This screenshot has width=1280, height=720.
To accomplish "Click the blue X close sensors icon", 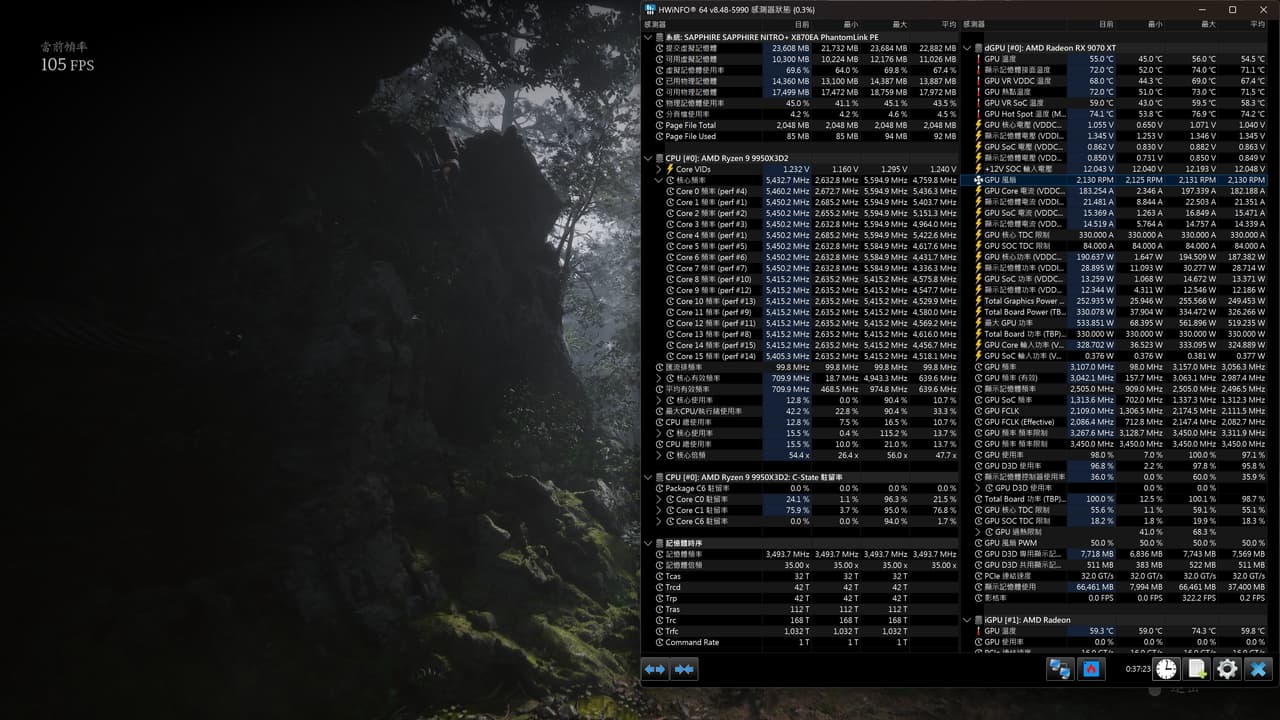I will 1258,669.
